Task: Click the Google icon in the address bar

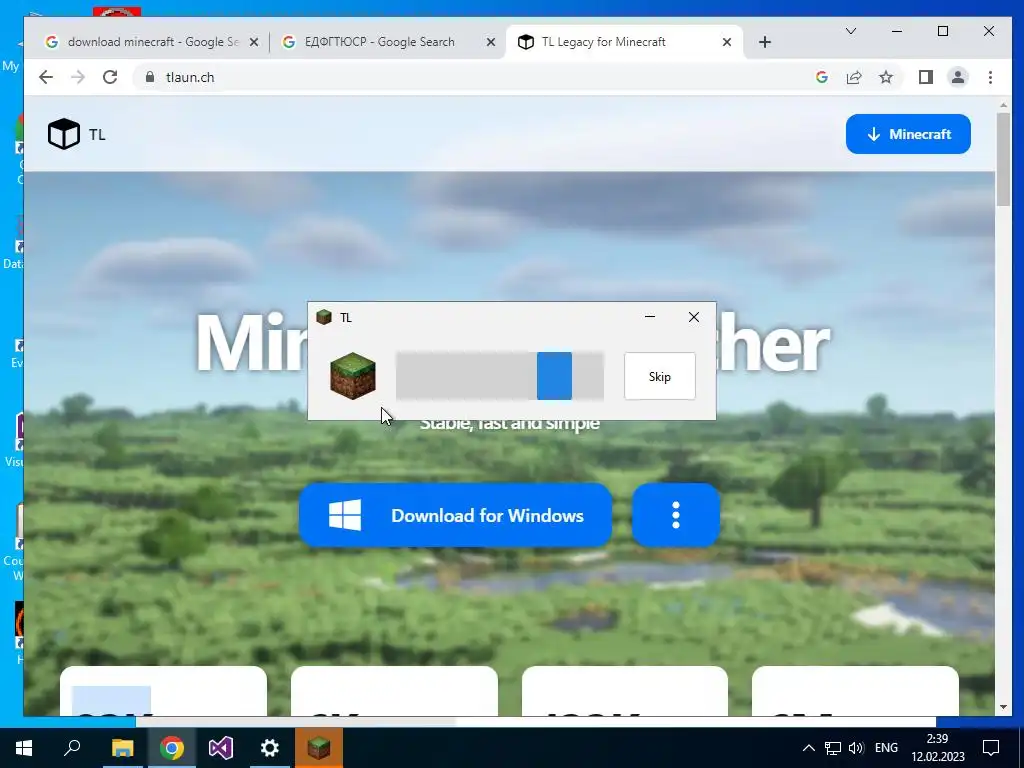Action: (x=822, y=77)
